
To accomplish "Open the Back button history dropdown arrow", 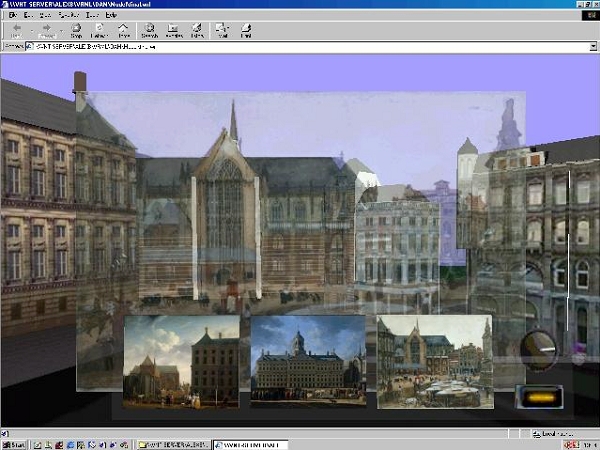I will [31, 30].
